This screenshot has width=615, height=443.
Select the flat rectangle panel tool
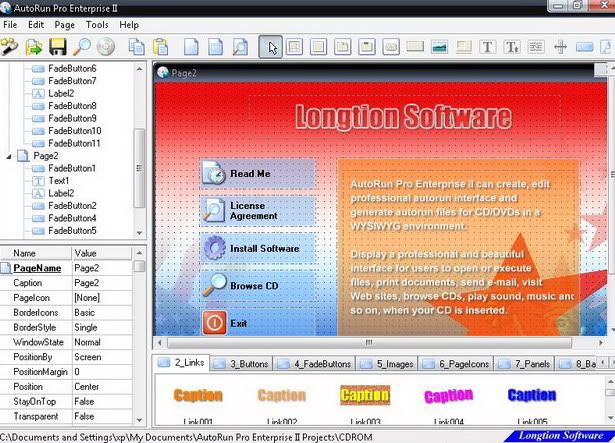tap(415, 47)
